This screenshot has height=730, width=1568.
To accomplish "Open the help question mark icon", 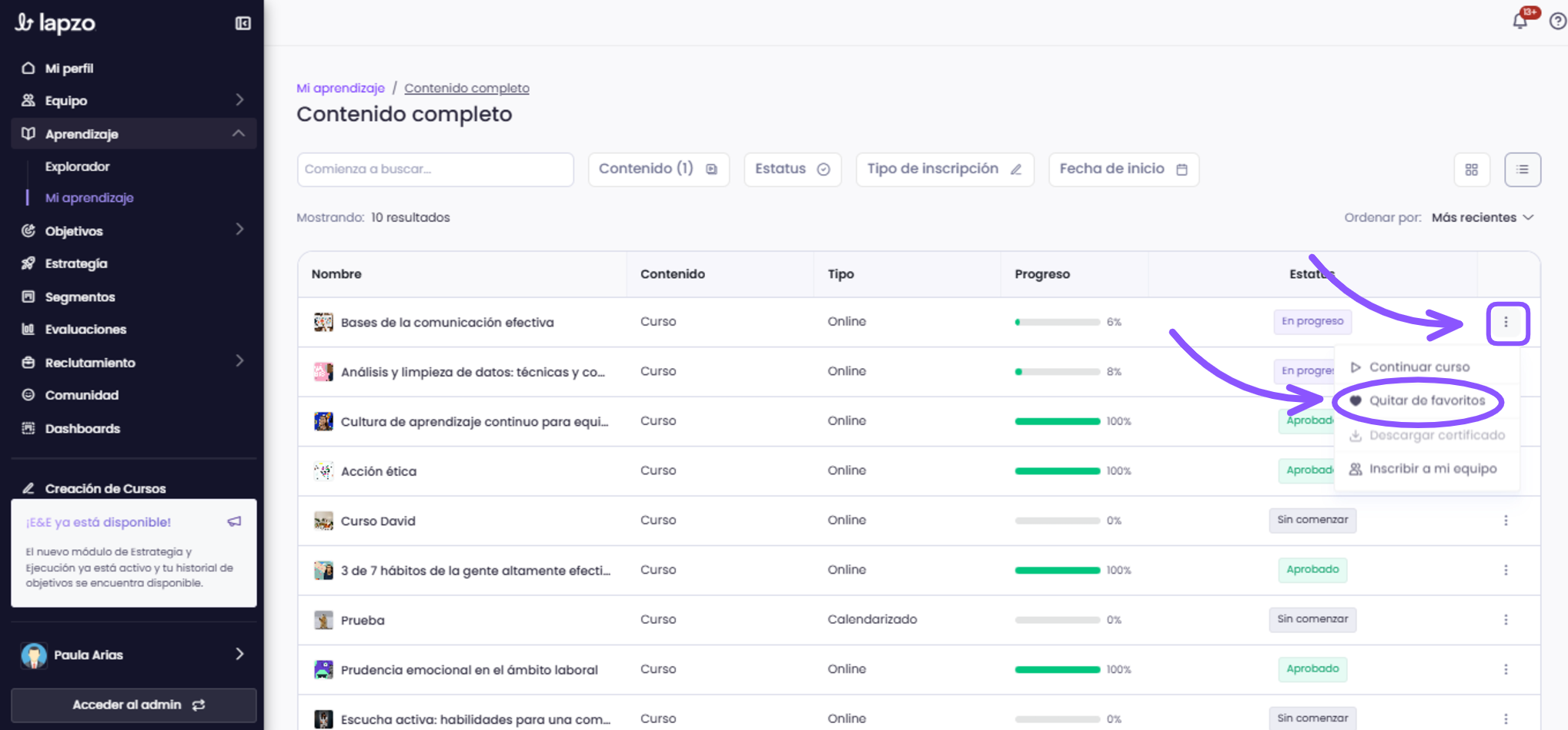I will tap(1557, 21).
